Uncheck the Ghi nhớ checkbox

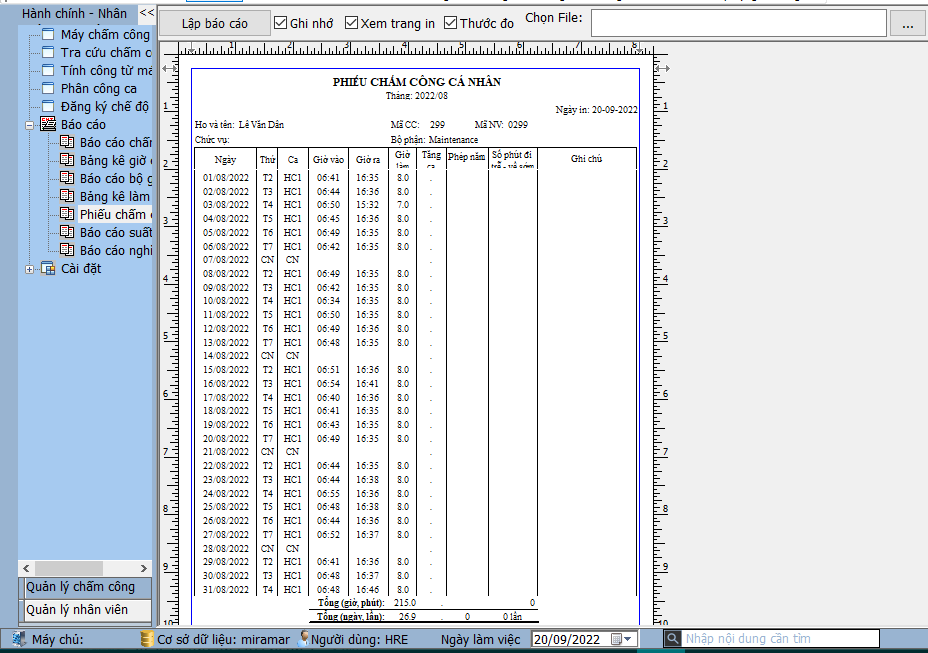tap(281, 23)
